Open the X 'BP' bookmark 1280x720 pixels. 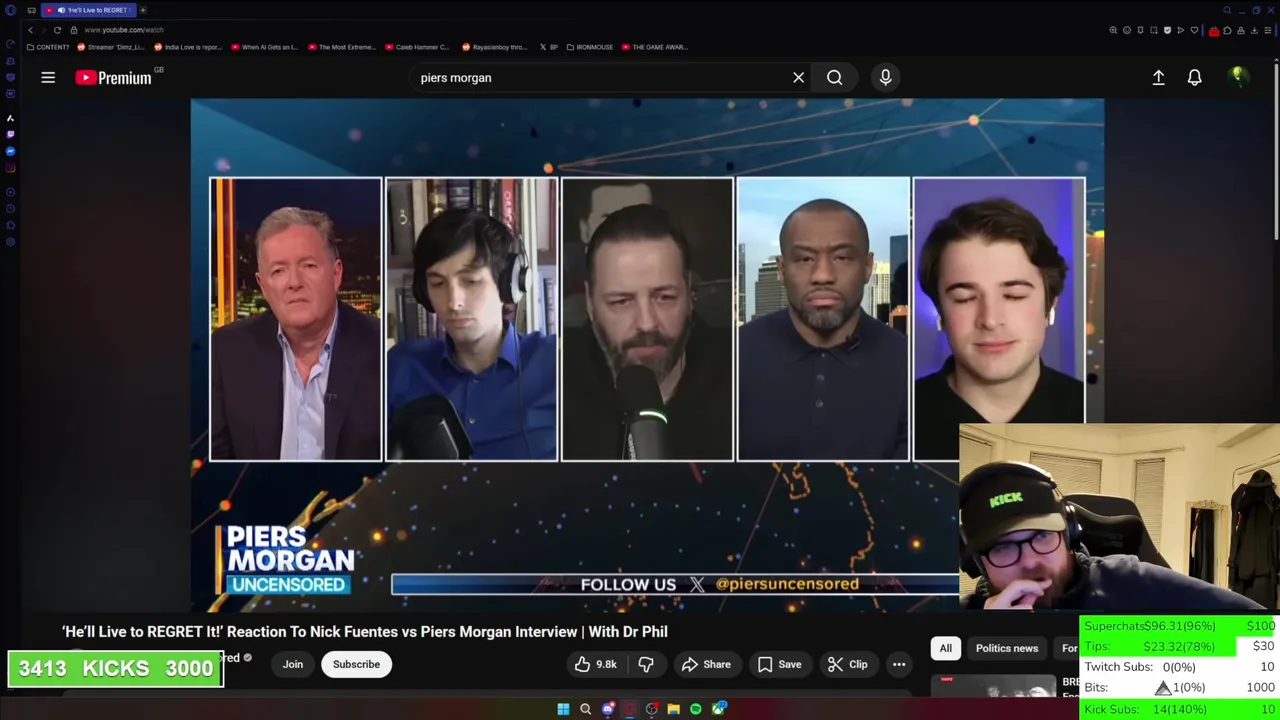[x=549, y=47]
